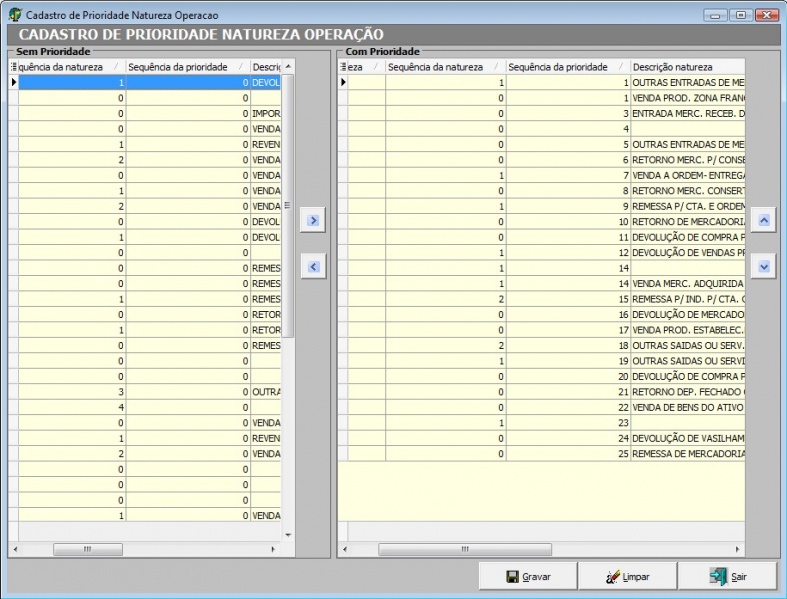Screen dimensions: 787x599
Task: Click the move priority up arrow
Action: [x=763, y=220]
